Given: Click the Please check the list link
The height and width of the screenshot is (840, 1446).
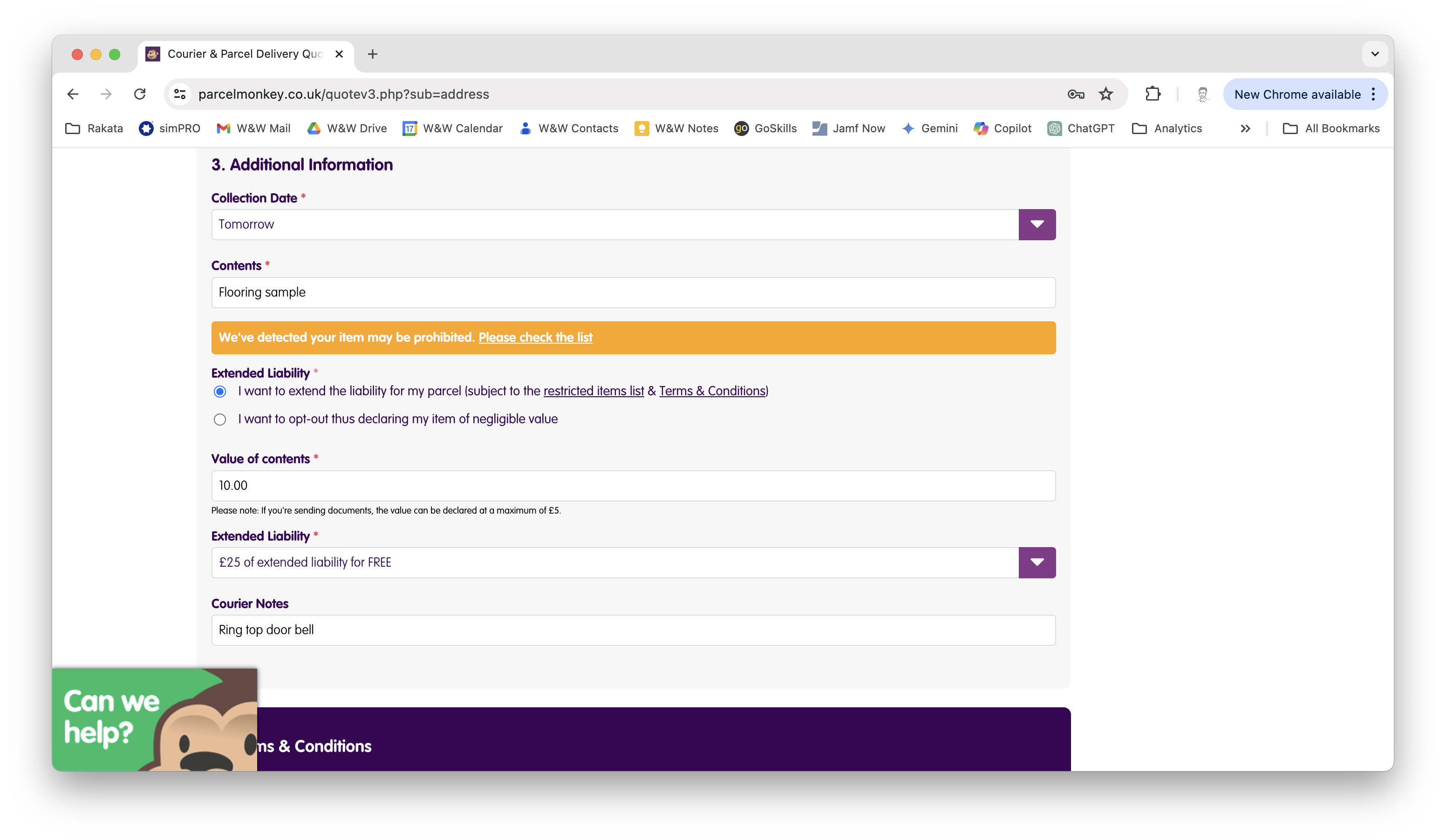Looking at the screenshot, I should [535, 338].
